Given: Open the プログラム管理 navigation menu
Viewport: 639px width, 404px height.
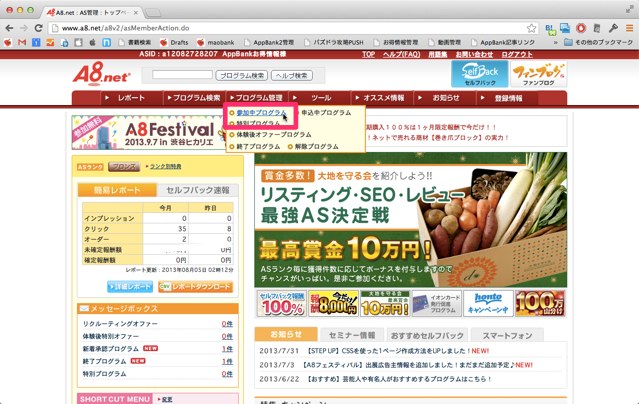Looking at the screenshot, I should coord(257,98).
